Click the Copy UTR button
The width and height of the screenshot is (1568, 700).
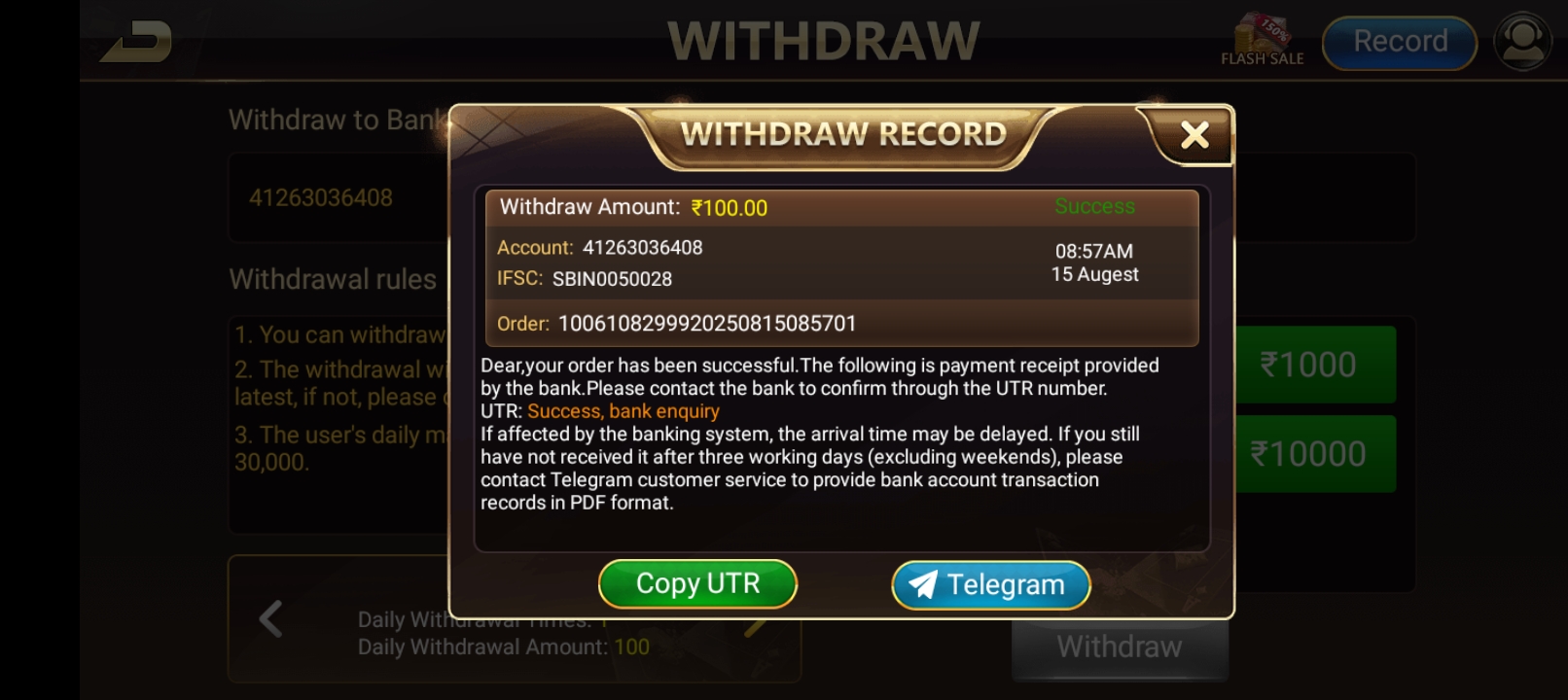tap(697, 584)
